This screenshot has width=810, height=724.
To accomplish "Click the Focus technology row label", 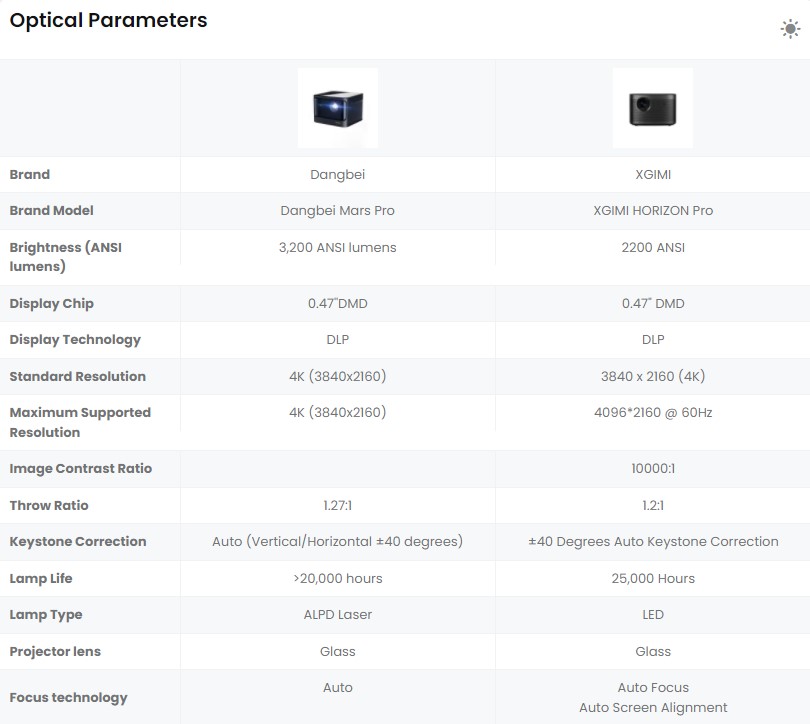I will tap(68, 698).
